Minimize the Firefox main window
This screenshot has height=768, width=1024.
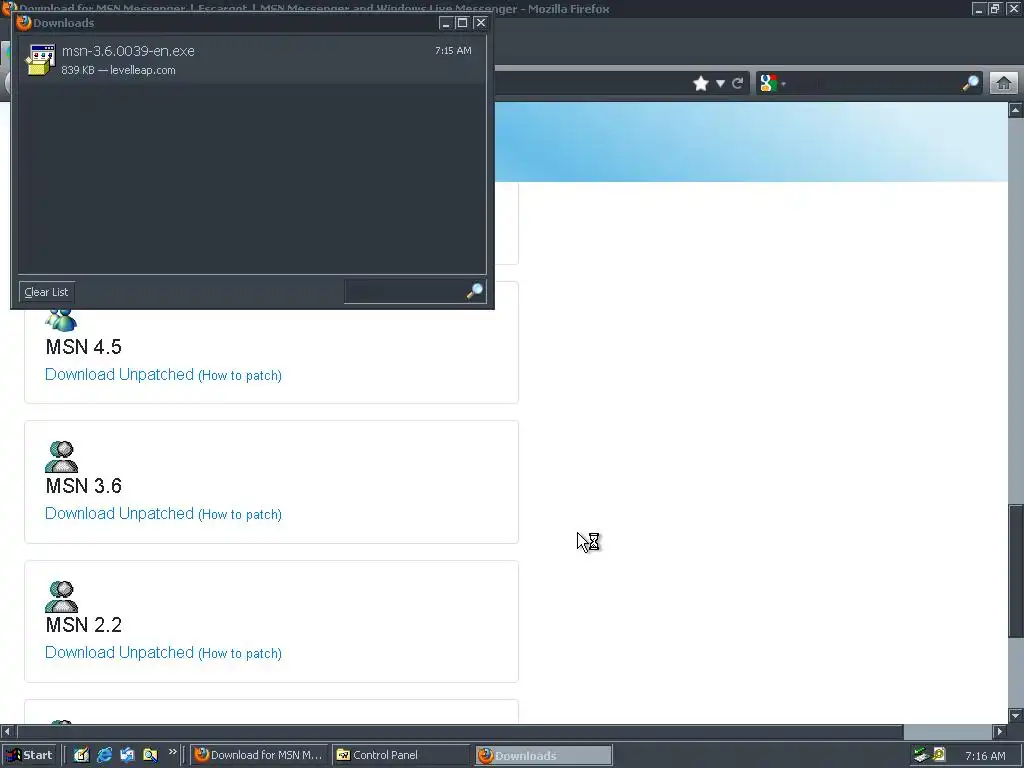coord(978,8)
